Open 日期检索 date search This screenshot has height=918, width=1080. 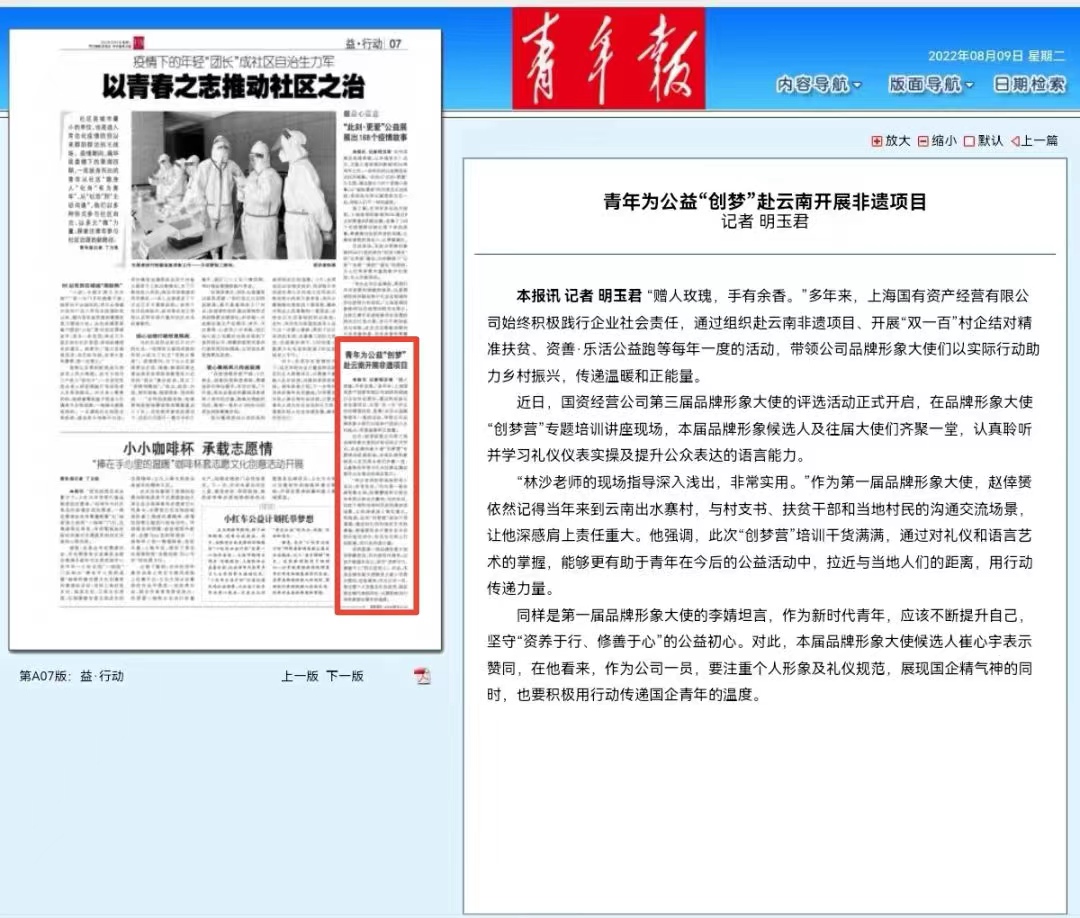[1029, 85]
